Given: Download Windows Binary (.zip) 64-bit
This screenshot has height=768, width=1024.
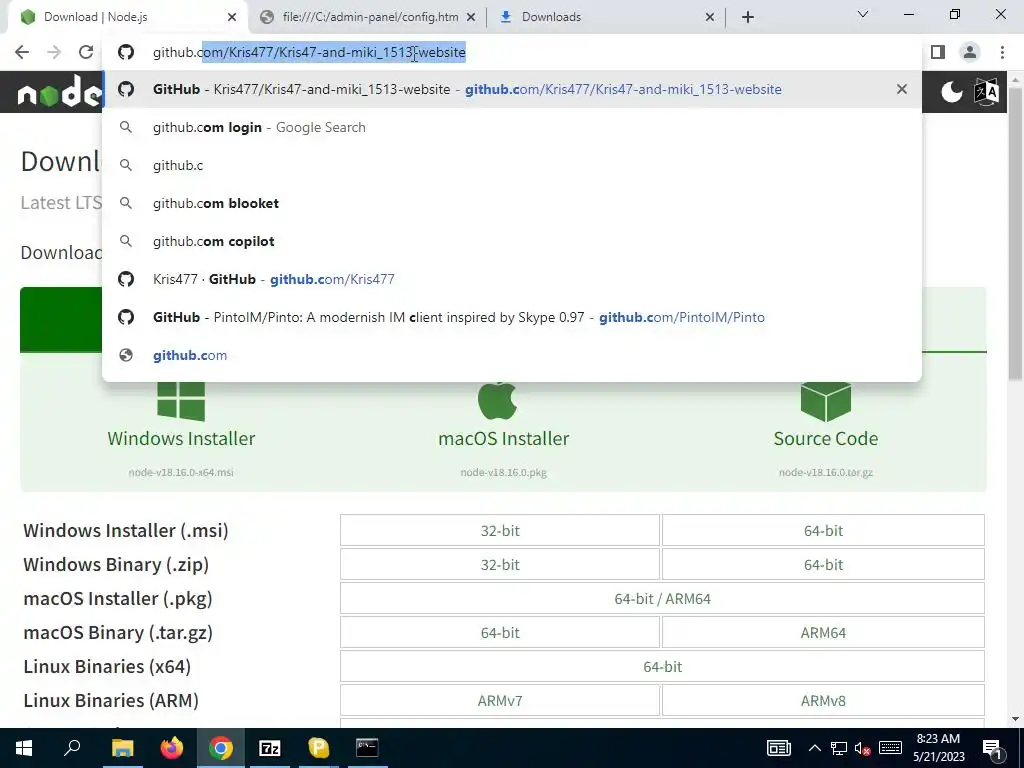Looking at the screenshot, I should tap(823, 564).
